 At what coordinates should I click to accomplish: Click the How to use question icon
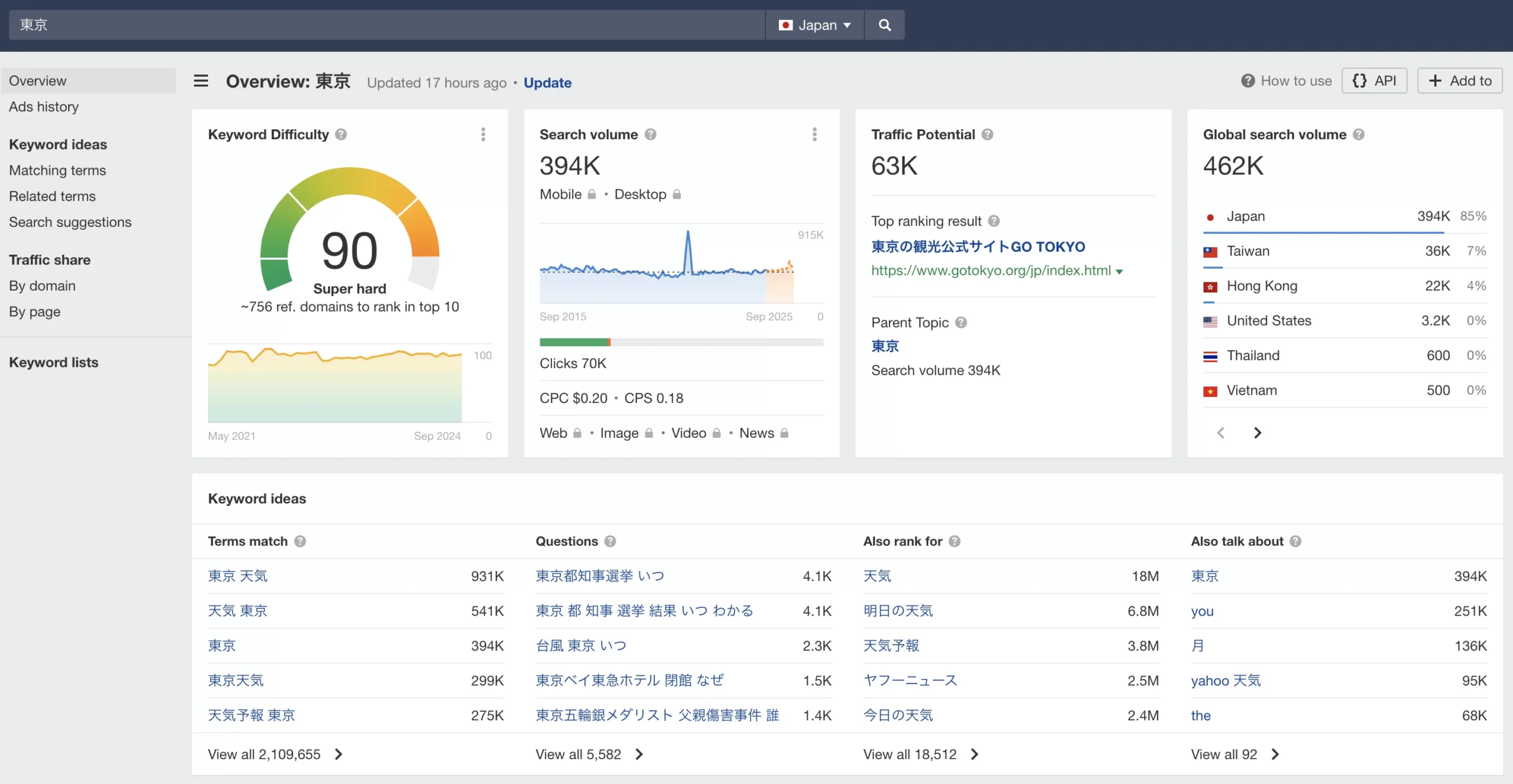tap(1248, 81)
